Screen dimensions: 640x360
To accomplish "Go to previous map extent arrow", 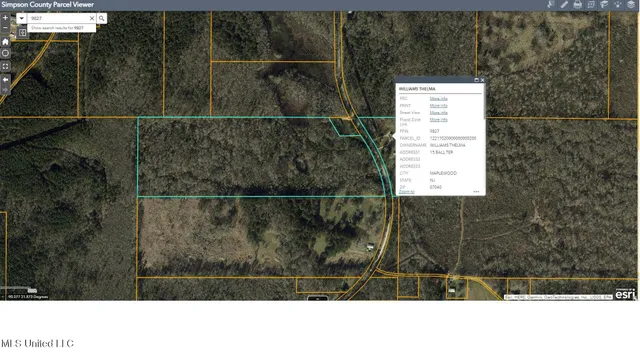I will pyautogui.click(x=5, y=80).
